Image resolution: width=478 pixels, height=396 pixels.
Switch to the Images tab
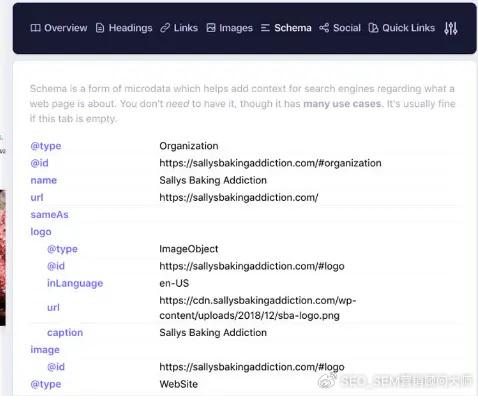pos(229,28)
